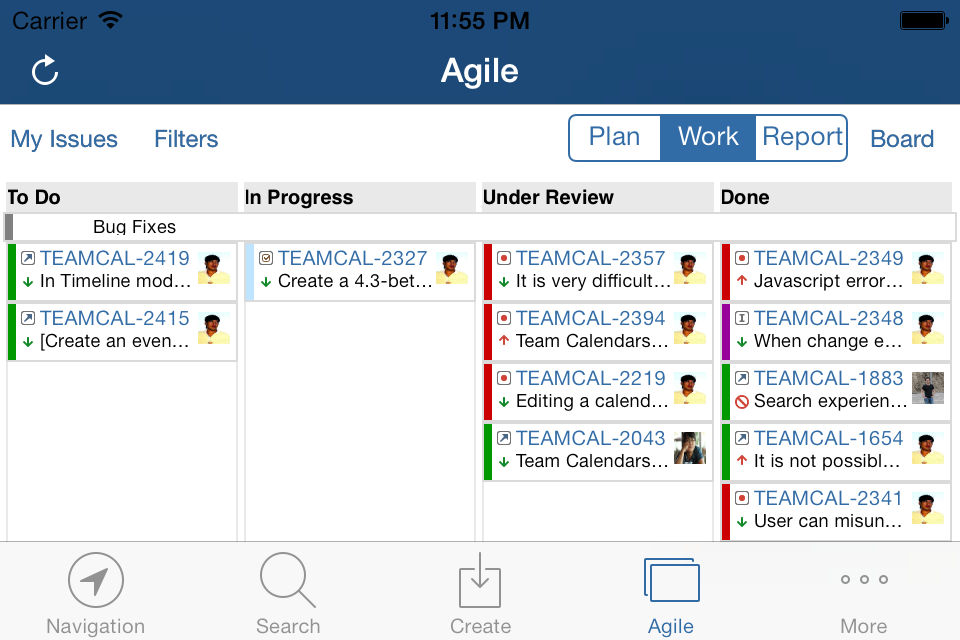Image resolution: width=960 pixels, height=640 pixels.
Task: Tap the blocked icon on TEAMCAL-1883
Action: [742, 402]
